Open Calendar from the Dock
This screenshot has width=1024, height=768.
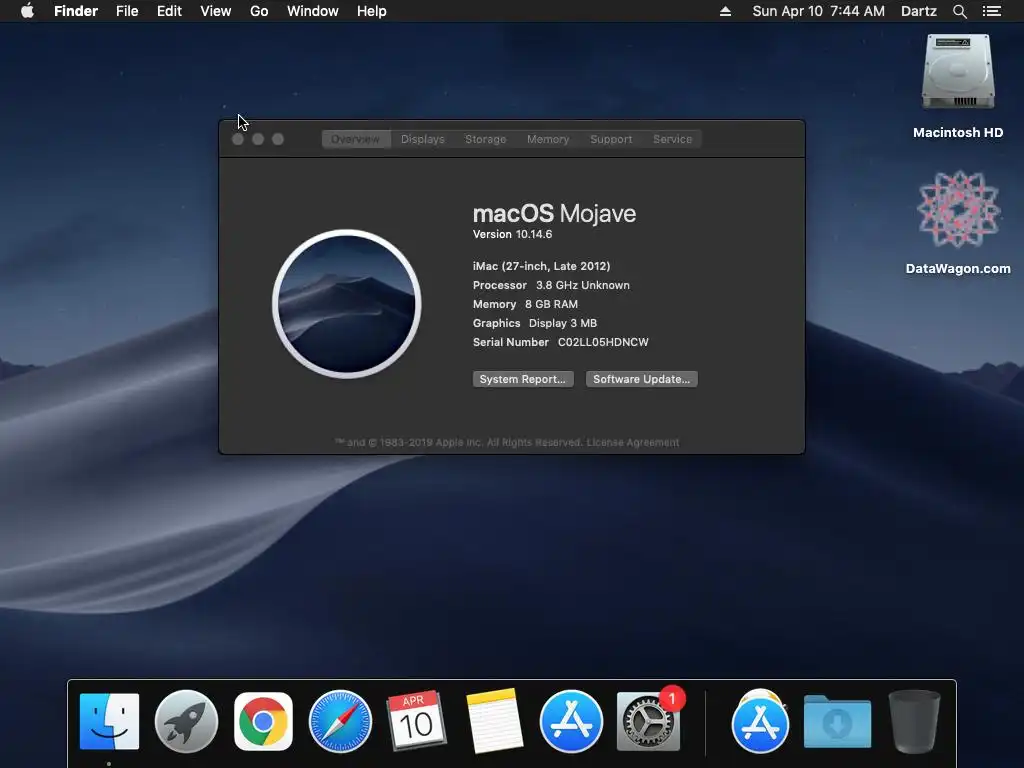[x=416, y=720]
